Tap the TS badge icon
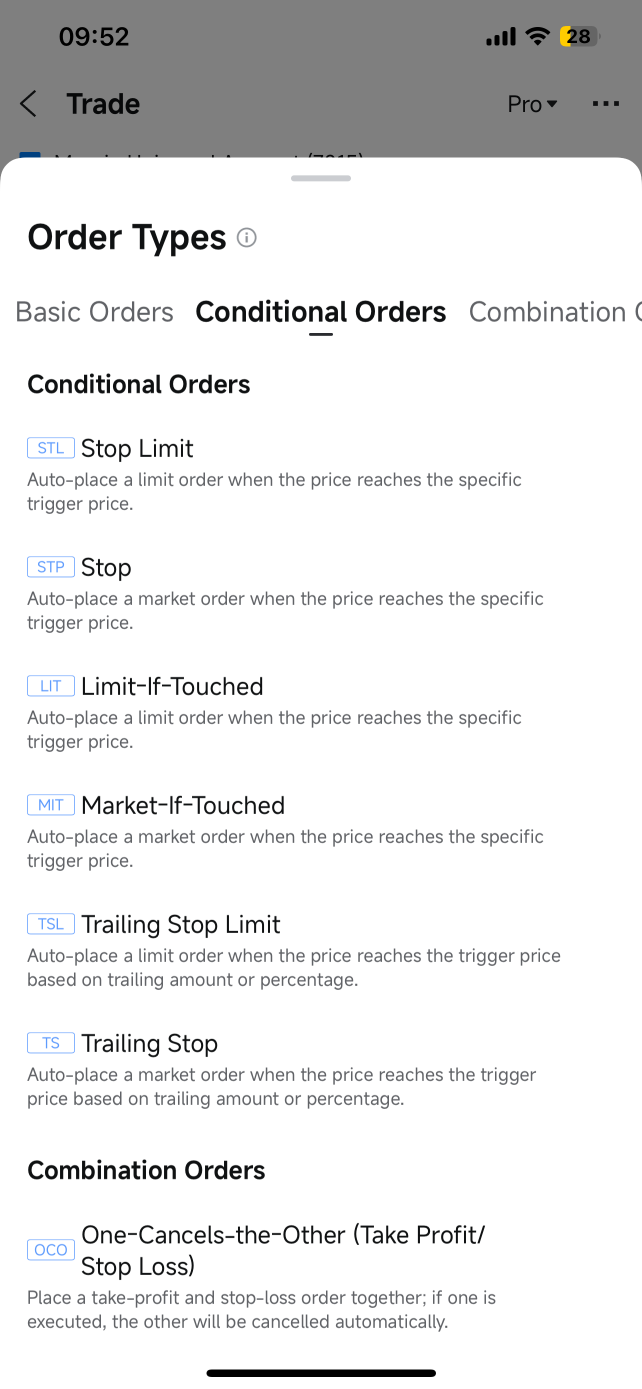 [x=51, y=1043]
